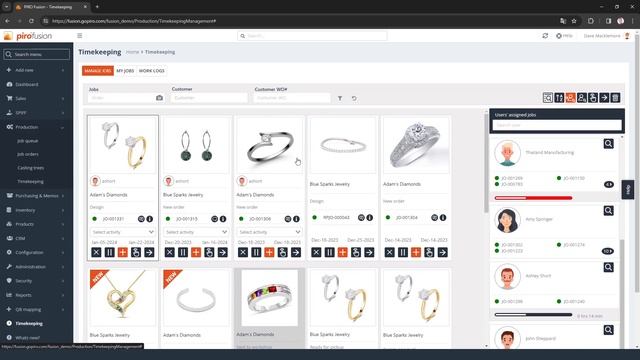
Task: Click the hand assign icon on job JO-001306
Action: click(x=282, y=252)
